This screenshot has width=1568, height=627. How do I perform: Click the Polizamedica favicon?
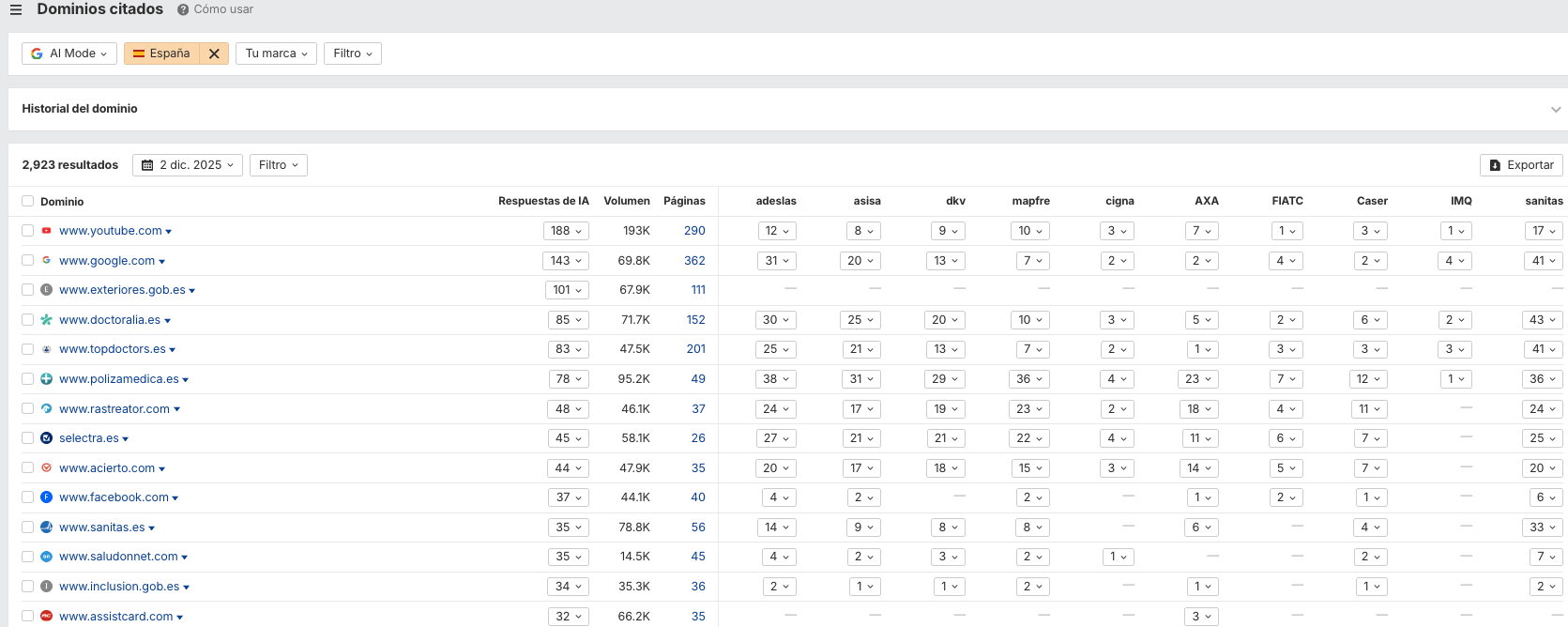pyautogui.click(x=46, y=379)
